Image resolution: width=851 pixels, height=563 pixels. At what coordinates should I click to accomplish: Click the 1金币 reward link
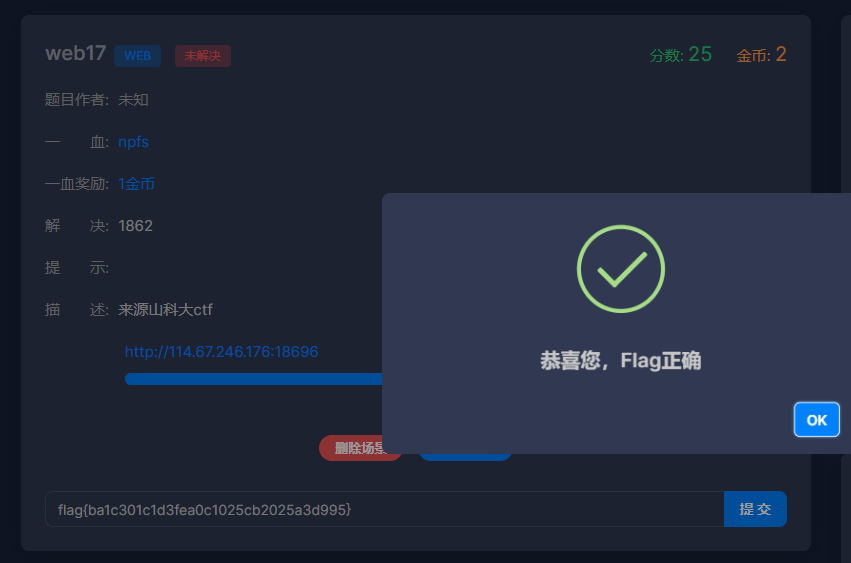click(136, 184)
